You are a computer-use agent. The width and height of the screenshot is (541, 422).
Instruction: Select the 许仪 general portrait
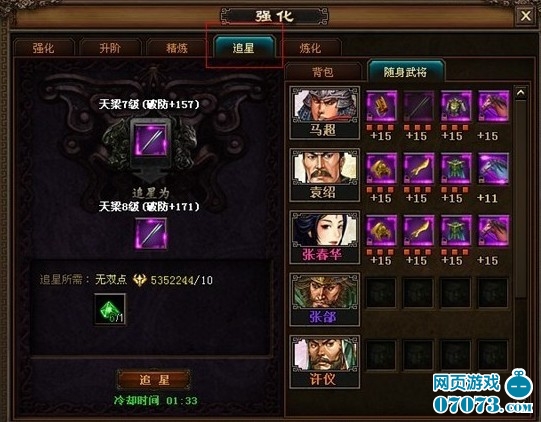pyautogui.click(x=325, y=362)
